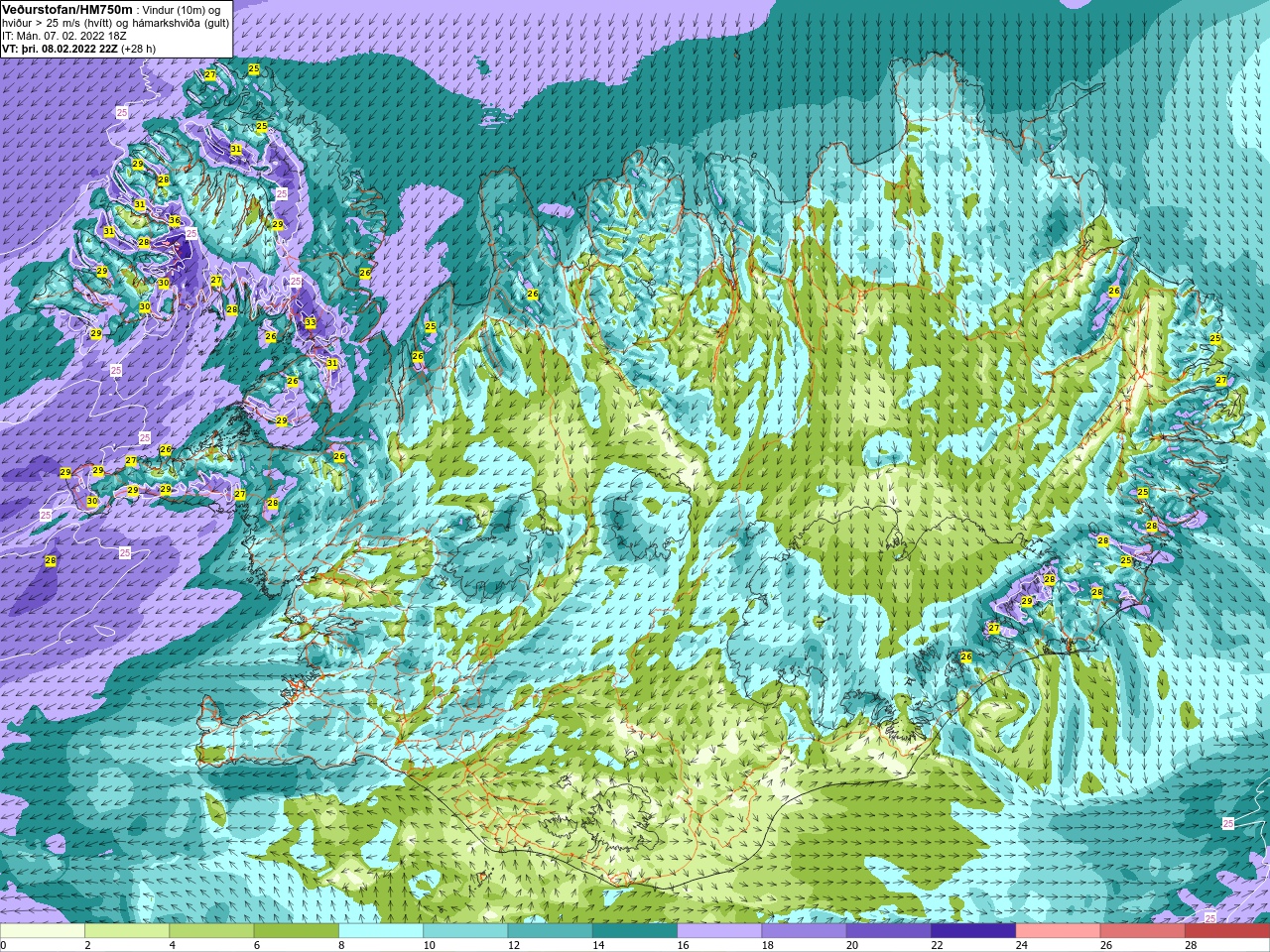The height and width of the screenshot is (952, 1270).
Task: Click the yellow gust marker labeled 33
Action: [x=311, y=323]
